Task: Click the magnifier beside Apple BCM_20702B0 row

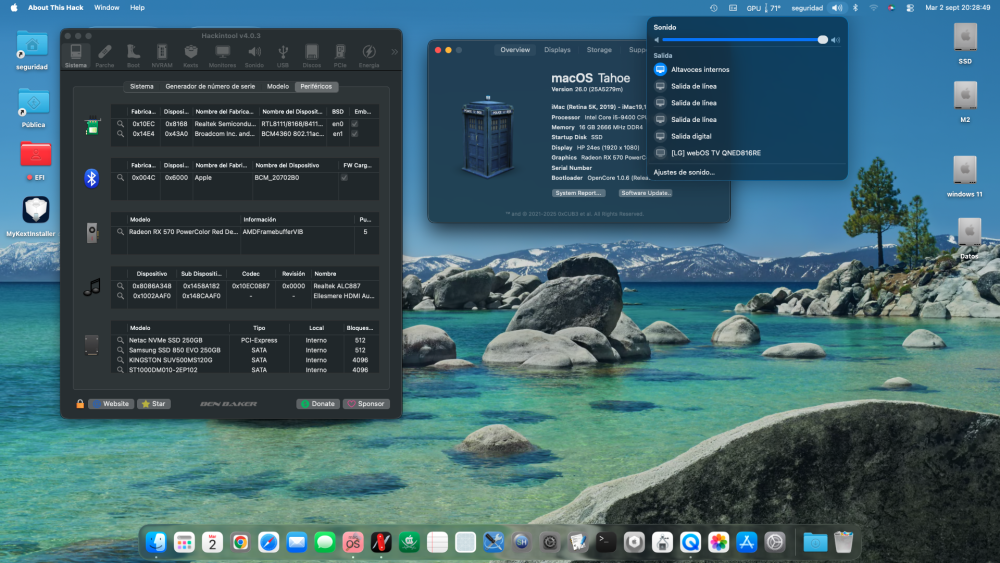Action: tap(120, 178)
